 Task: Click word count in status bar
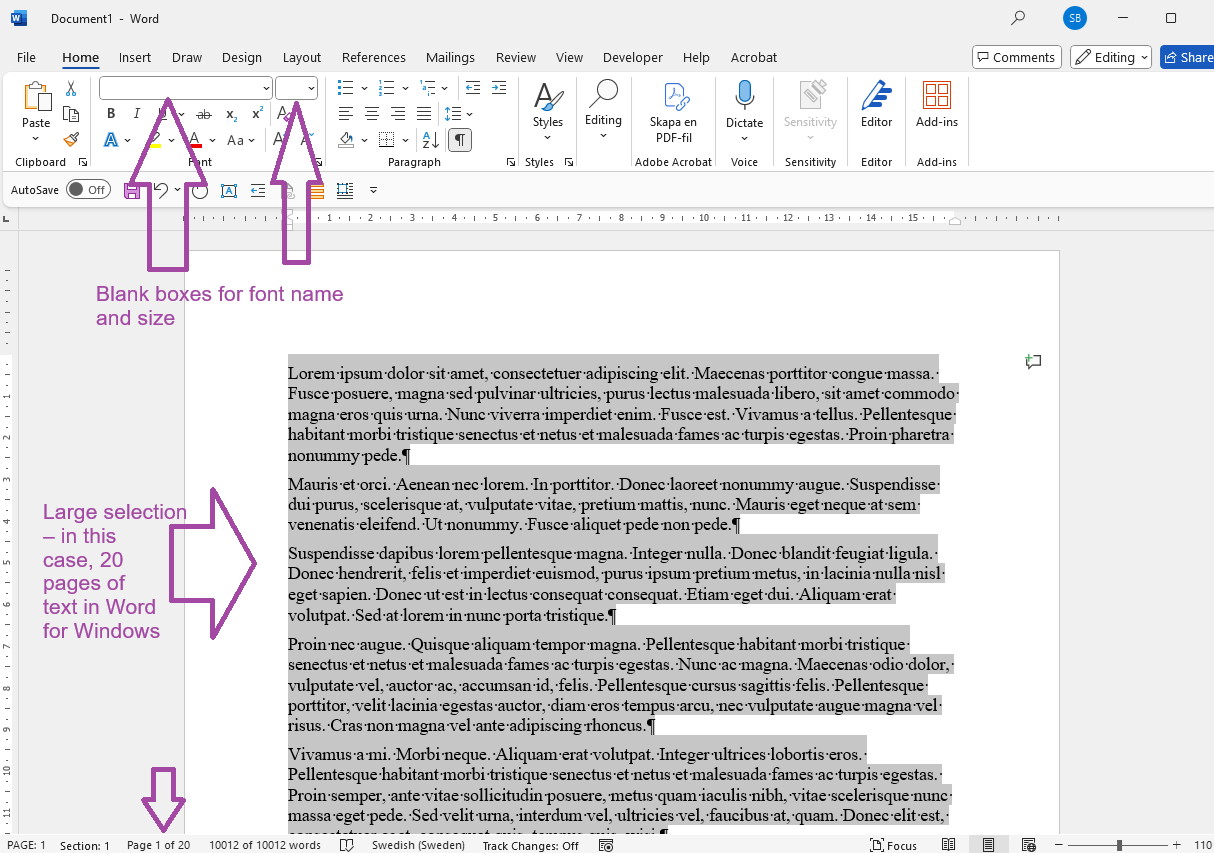pyautogui.click(x=265, y=845)
